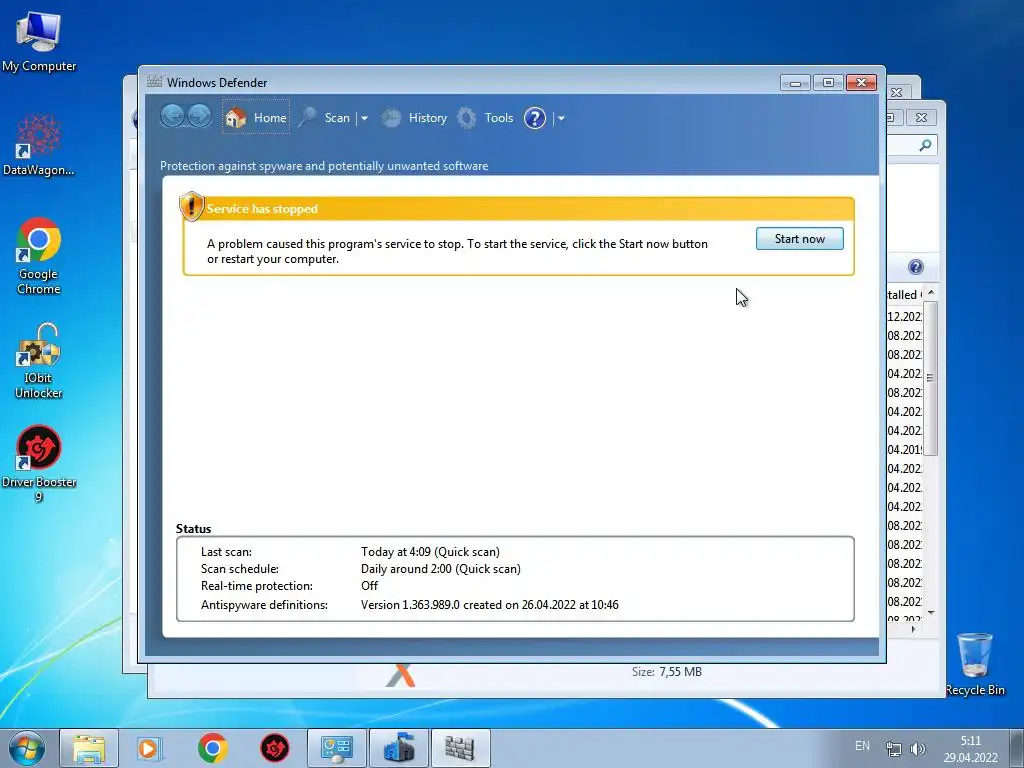The width and height of the screenshot is (1024, 768).
Task: Click the Antispyware definitions version text
Action: coord(489,605)
